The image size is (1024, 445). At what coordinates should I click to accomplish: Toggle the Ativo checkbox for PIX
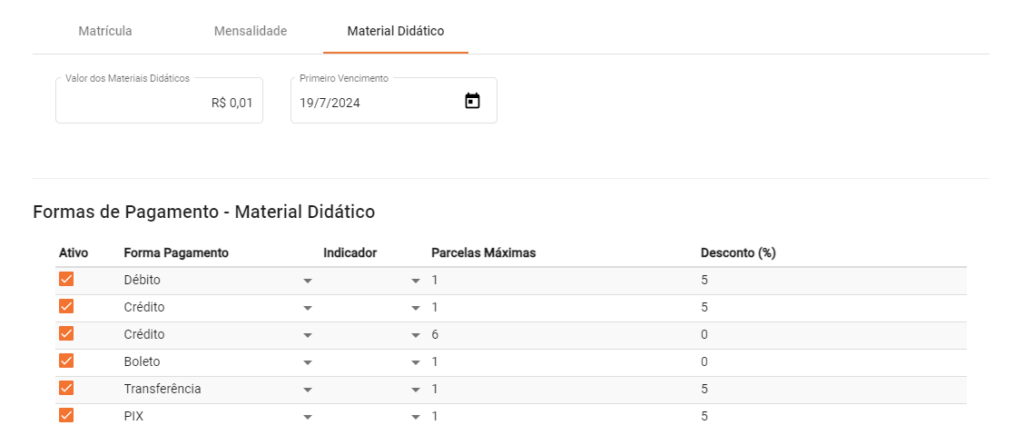point(67,415)
